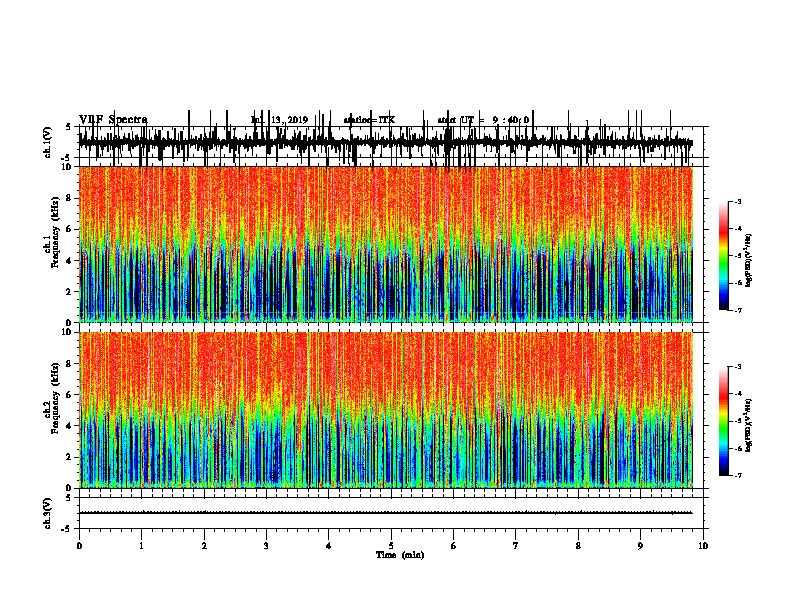Click the ch.1 colorbar log(PSD) label
Viewport: 792px width, 612px height.
pos(749,260)
